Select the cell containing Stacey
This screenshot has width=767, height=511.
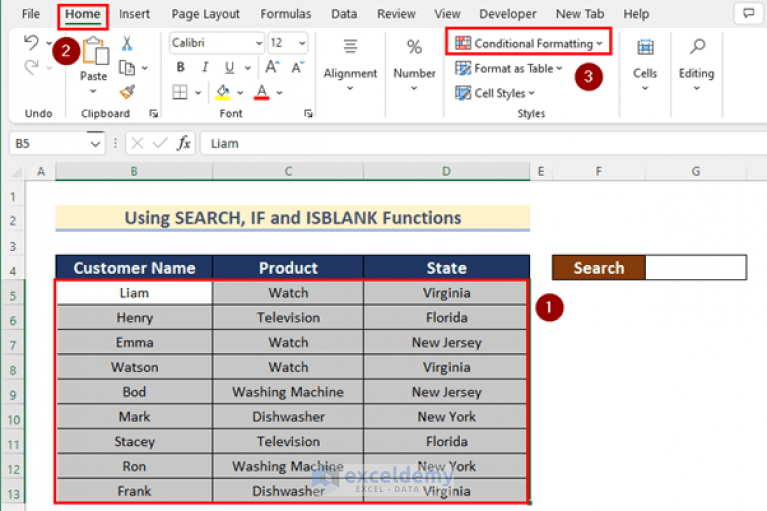pyautogui.click(x=135, y=442)
